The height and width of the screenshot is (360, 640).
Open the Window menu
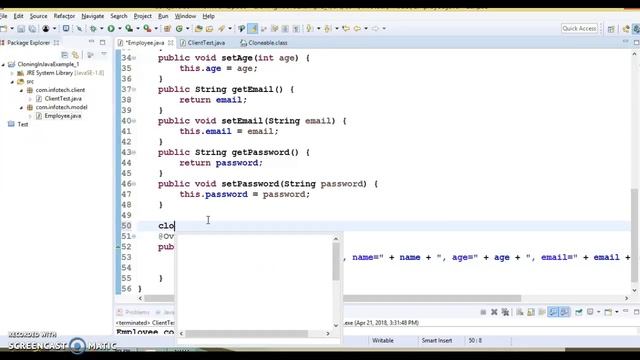pos(185,16)
